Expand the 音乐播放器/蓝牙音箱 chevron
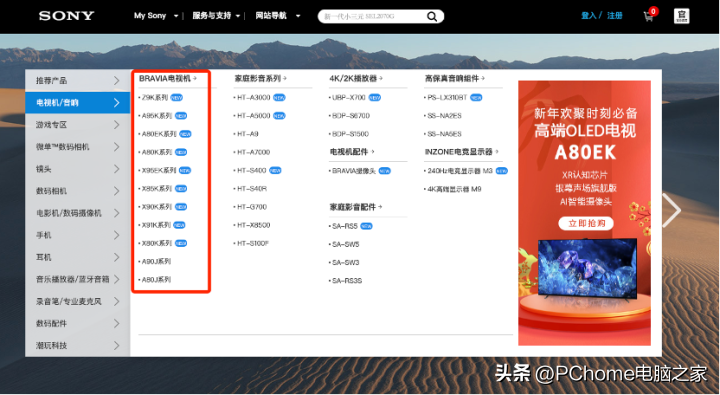This screenshot has height=395, width=720. [x=116, y=279]
